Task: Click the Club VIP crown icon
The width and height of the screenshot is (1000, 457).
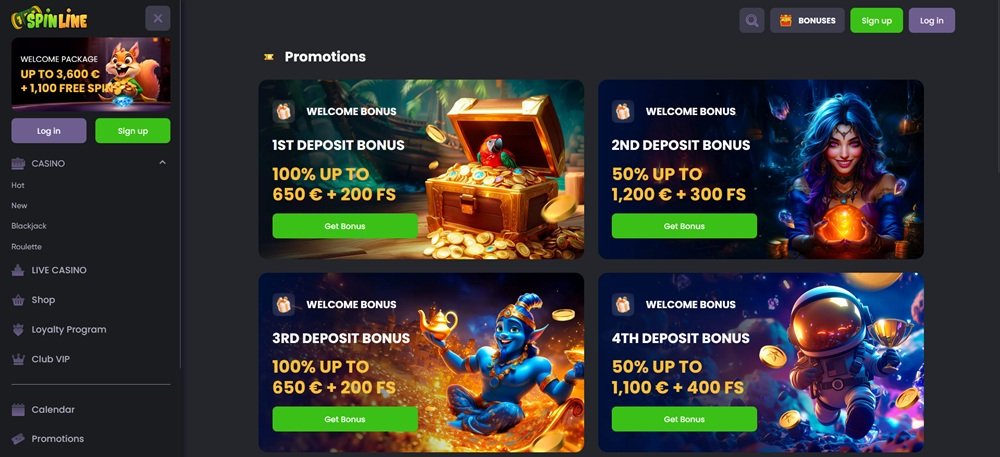Action: point(18,359)
